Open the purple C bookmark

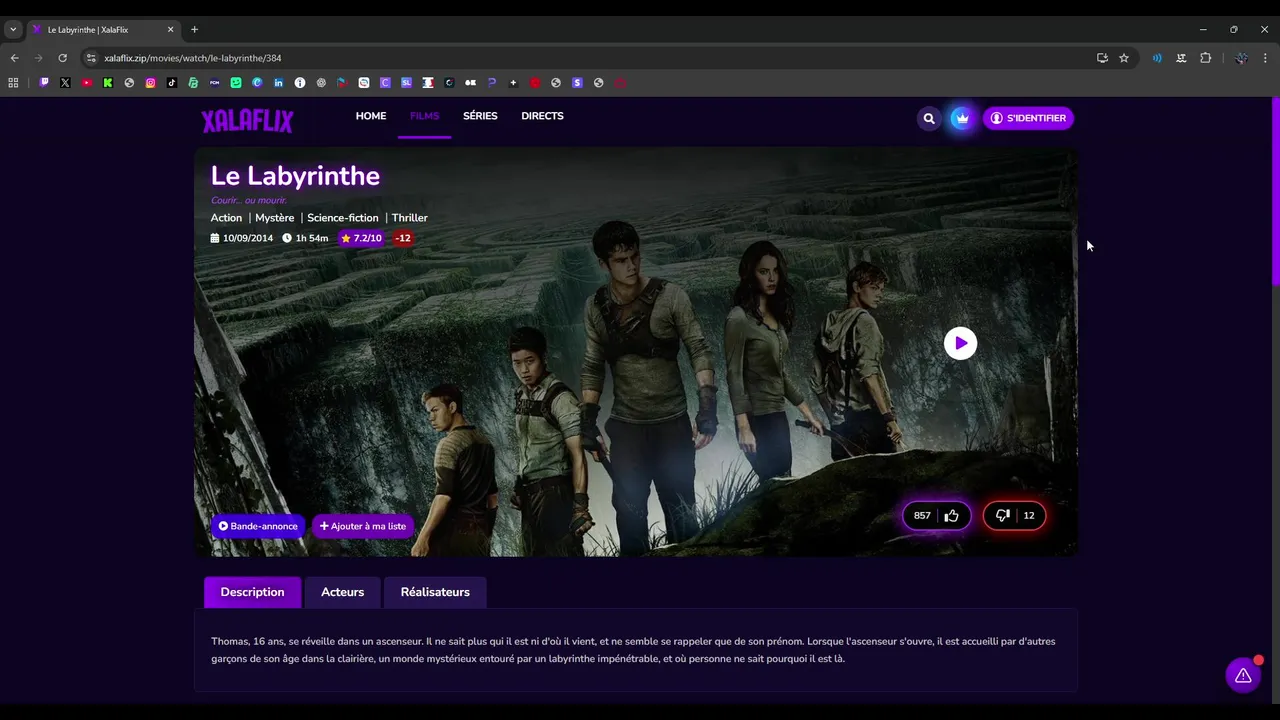(x=385, y=83)
